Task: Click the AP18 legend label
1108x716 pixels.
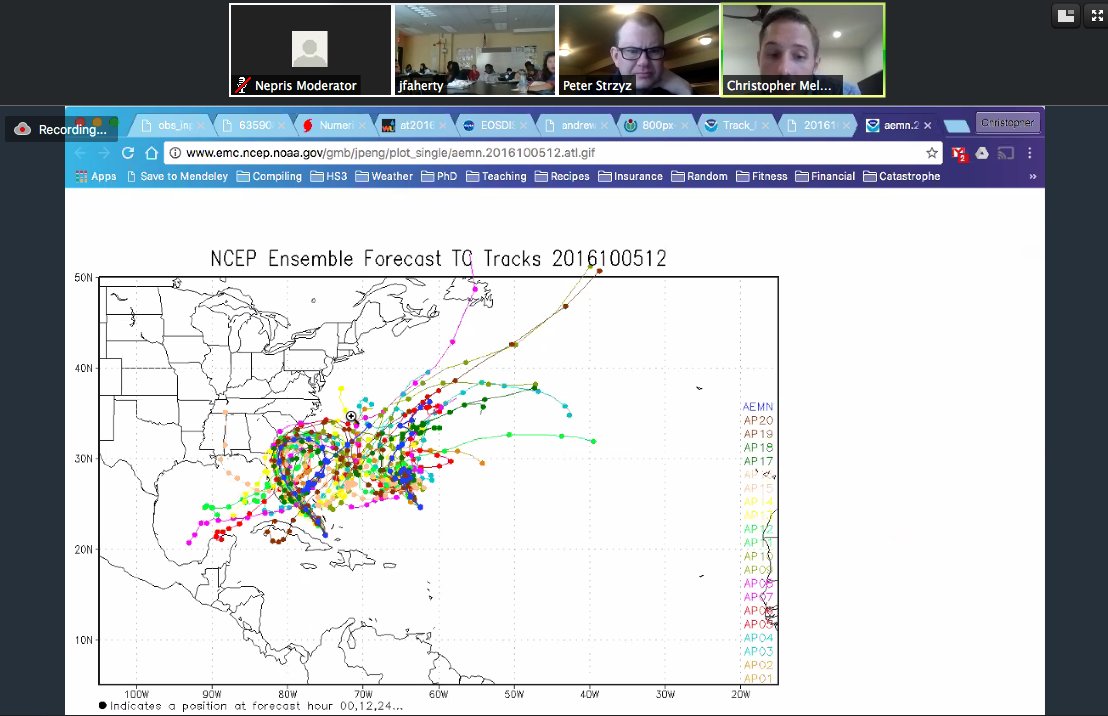Action: tap(758, 447)
